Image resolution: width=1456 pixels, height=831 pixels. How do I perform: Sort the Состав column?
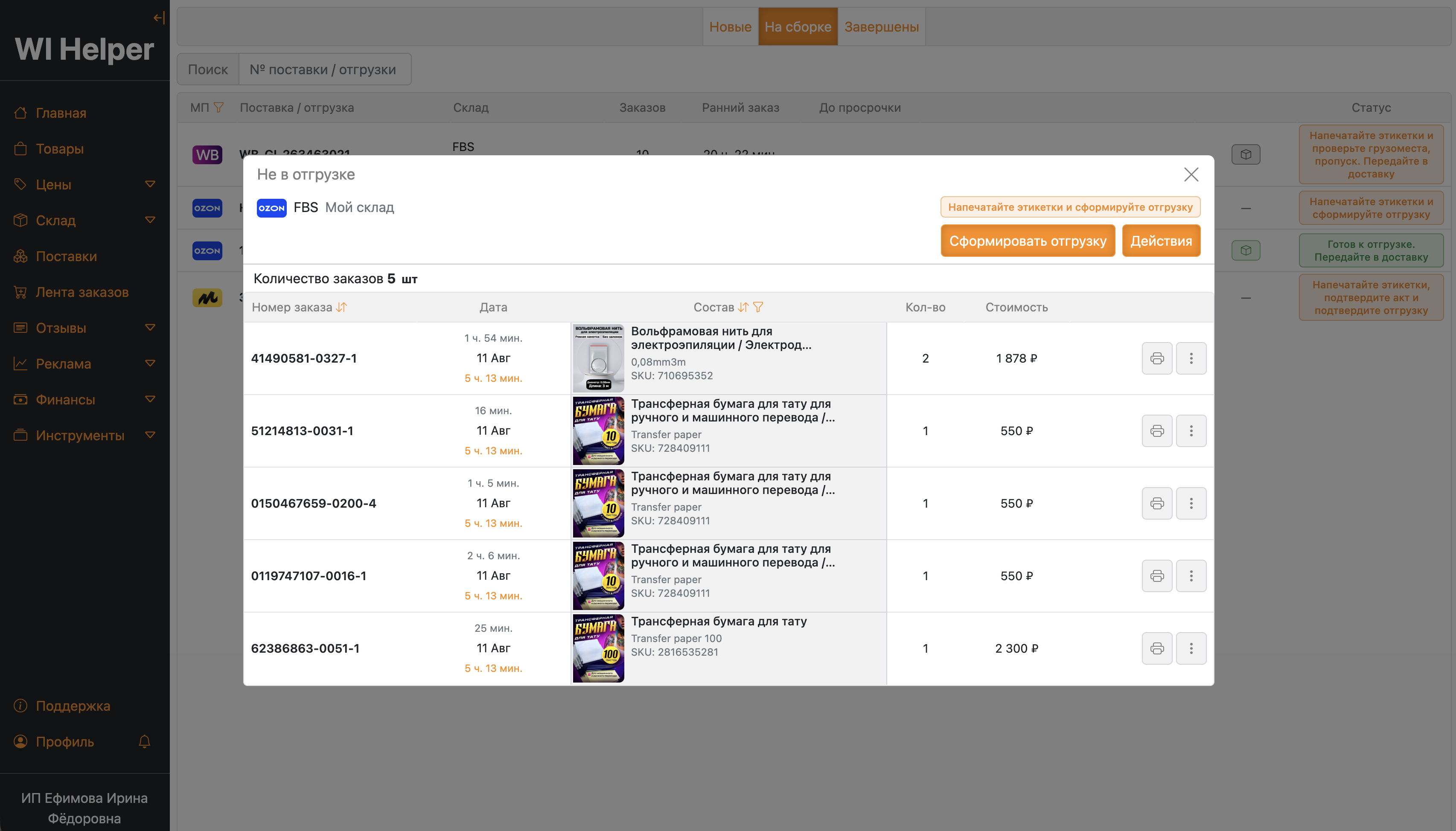click(x=743, y=307)
